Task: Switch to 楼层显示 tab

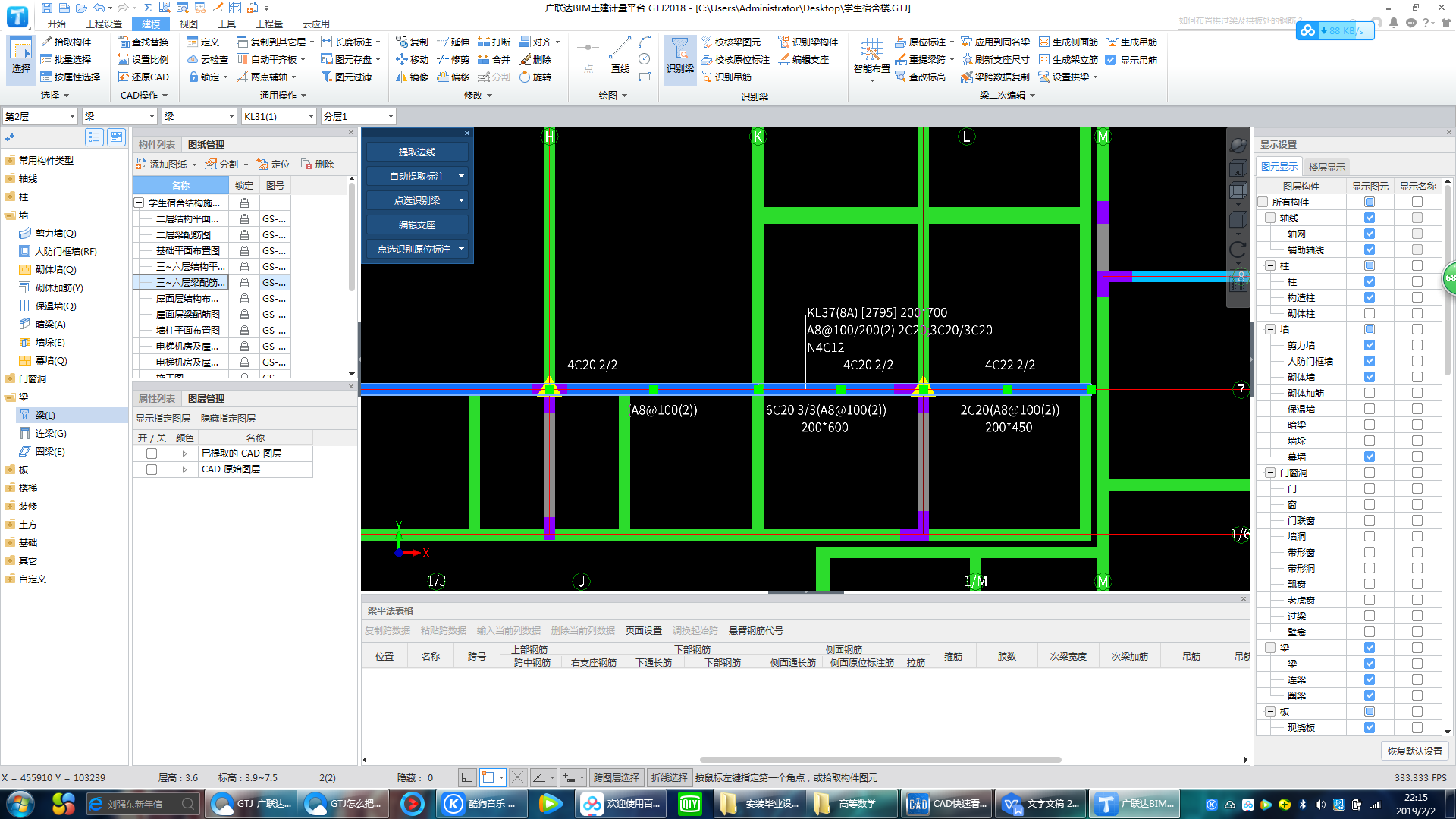Action: [x=1327, y=167]
